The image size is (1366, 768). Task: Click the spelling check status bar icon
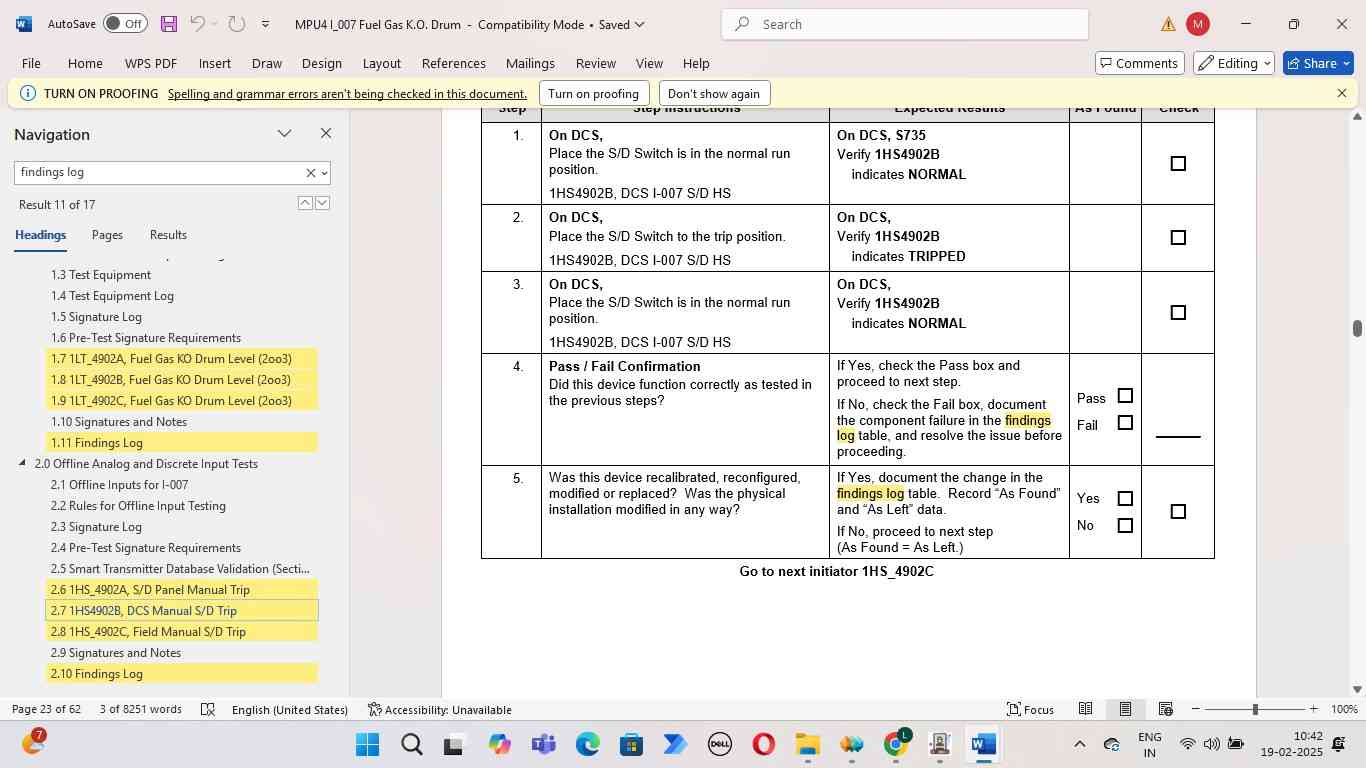click(207, 710)
